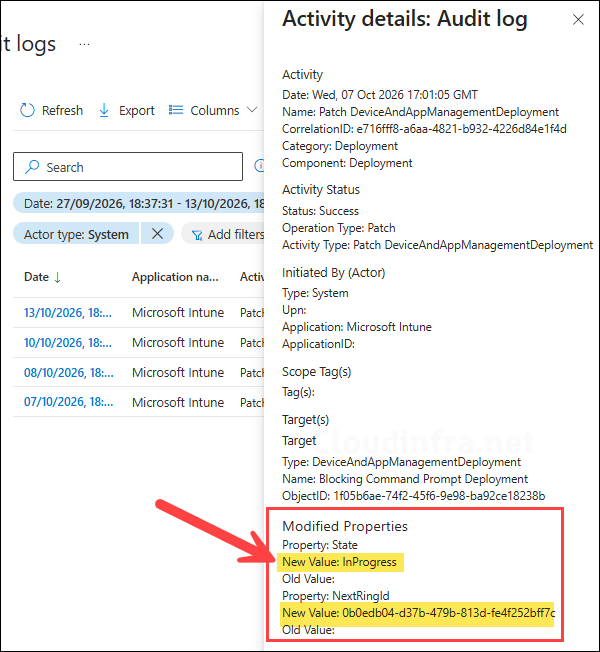Click the NextRingId New Value GUID
Image resolution: width=600 pixels, height=652 pixels.
(448, 612)
